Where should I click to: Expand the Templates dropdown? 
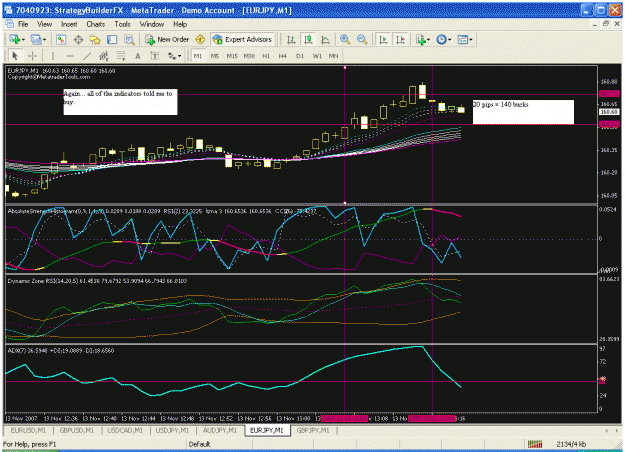[x=470, y=39]
